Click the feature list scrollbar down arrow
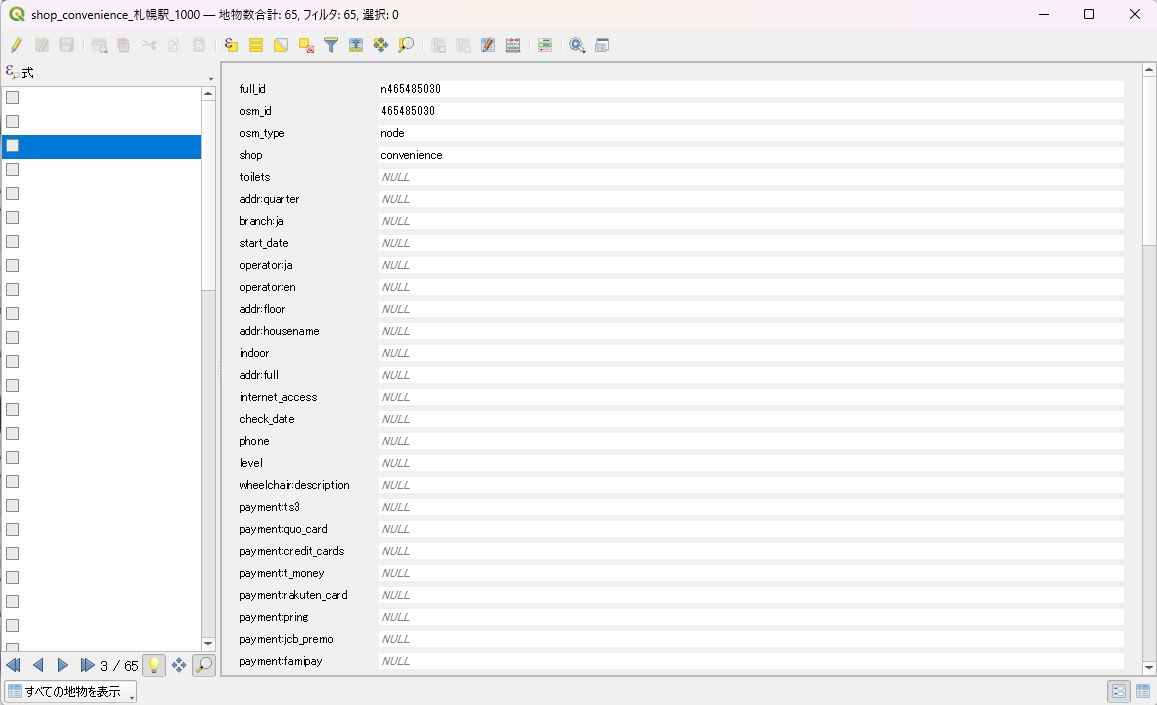 (208, 644)
